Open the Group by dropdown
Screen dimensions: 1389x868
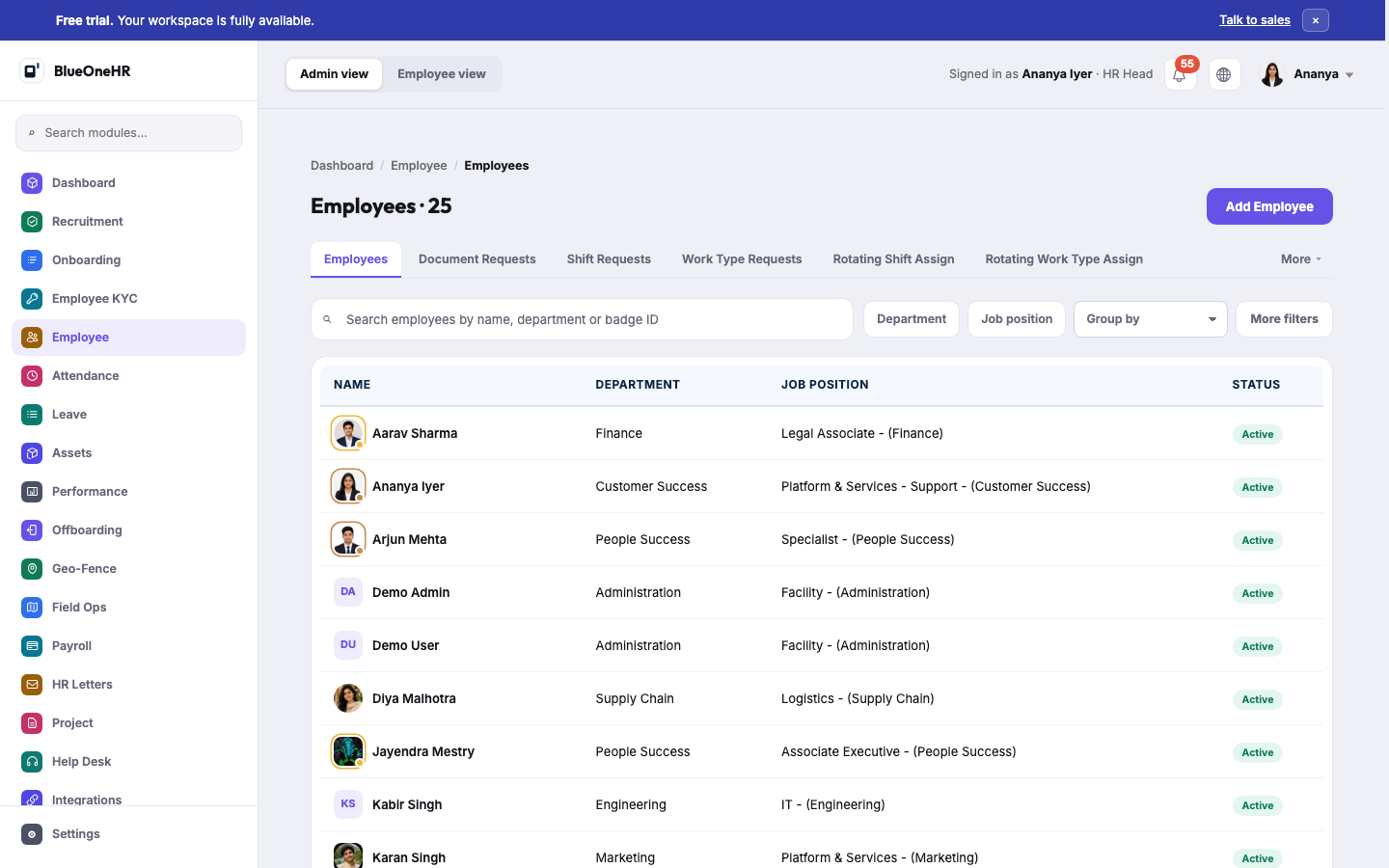(1150, 319)
